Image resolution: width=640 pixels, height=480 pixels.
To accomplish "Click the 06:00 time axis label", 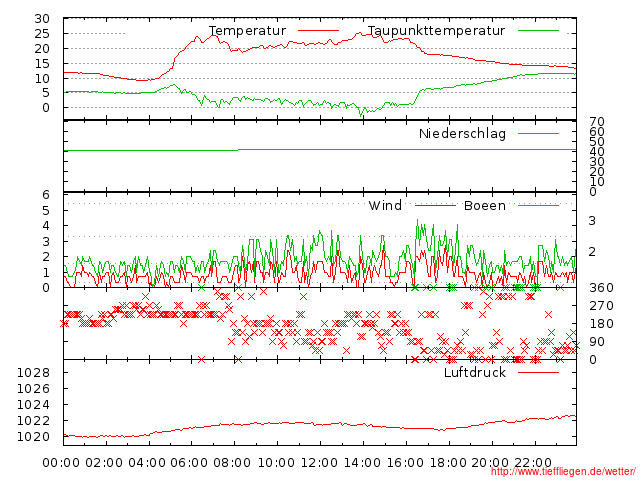I will [x=189, y=463].
